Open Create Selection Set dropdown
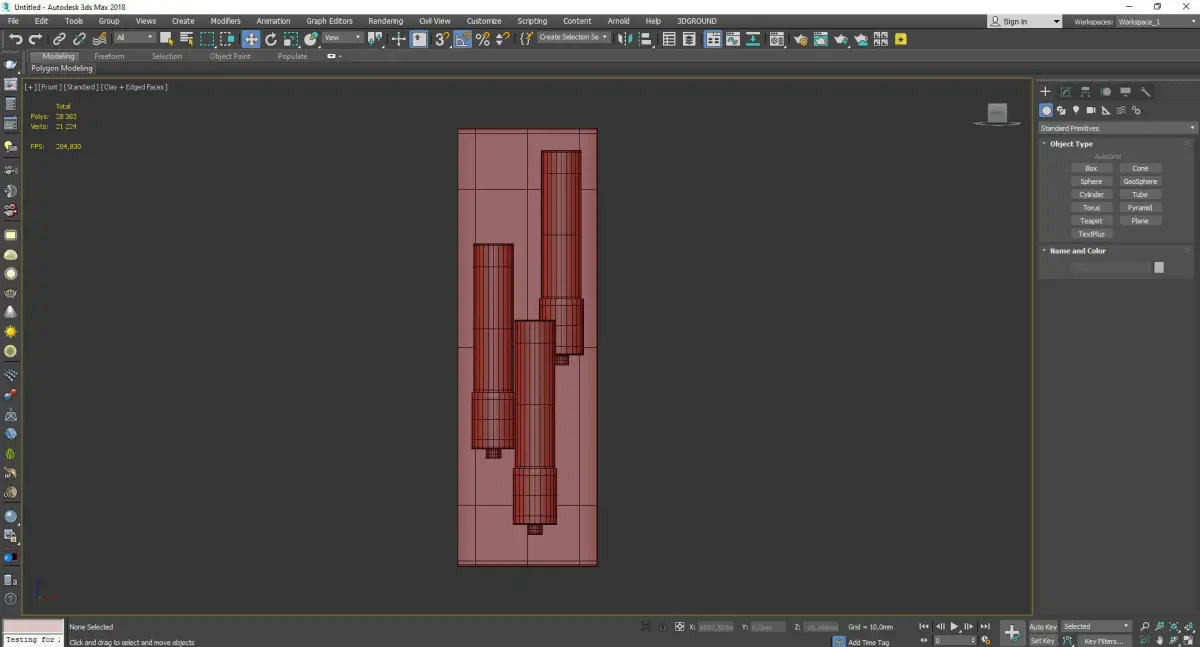The width and height of the screenshot is (1200, 647). pyautogui.click(x=573, y=38)
